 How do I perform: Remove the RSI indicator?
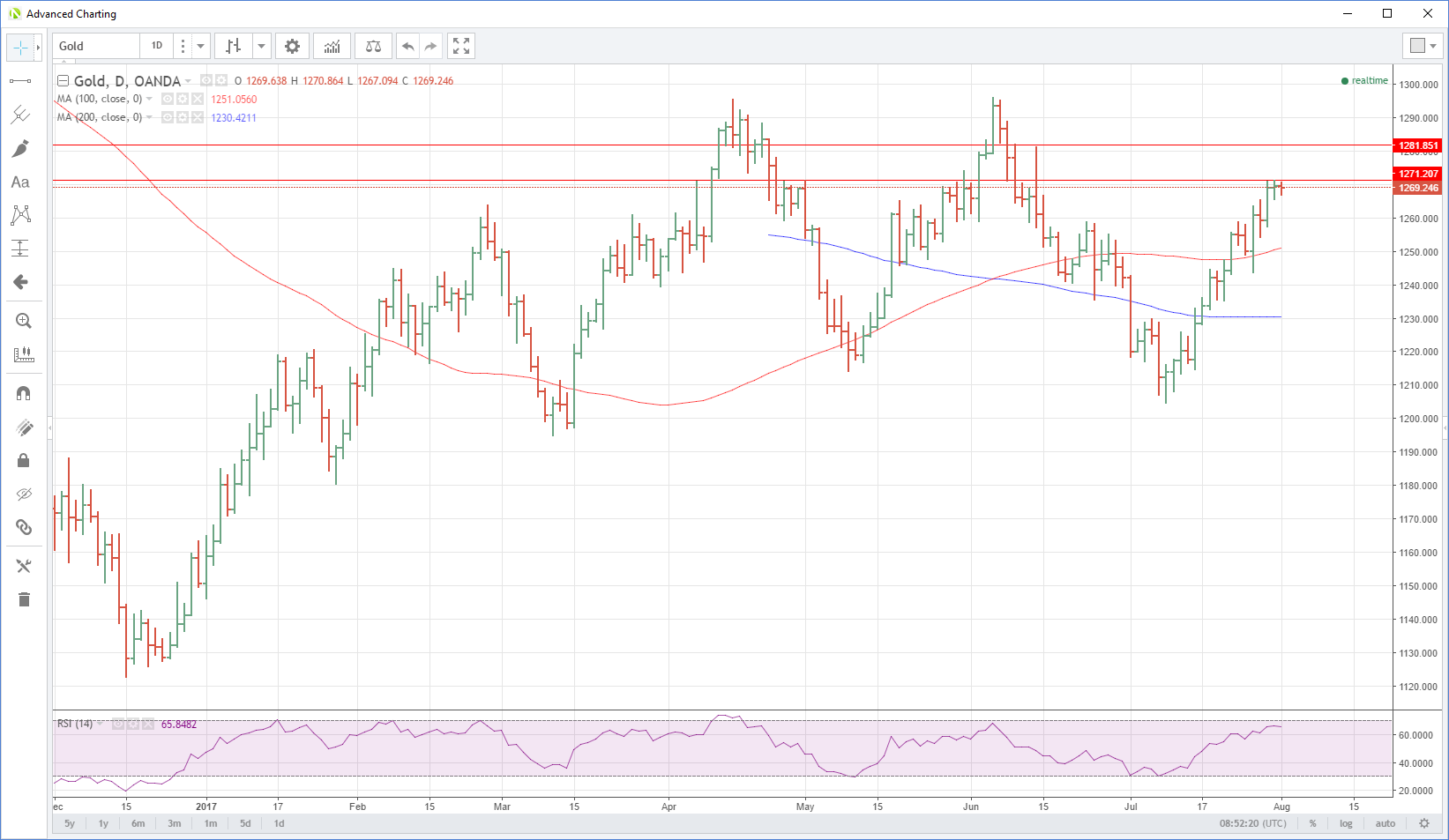tap(148, 724)
